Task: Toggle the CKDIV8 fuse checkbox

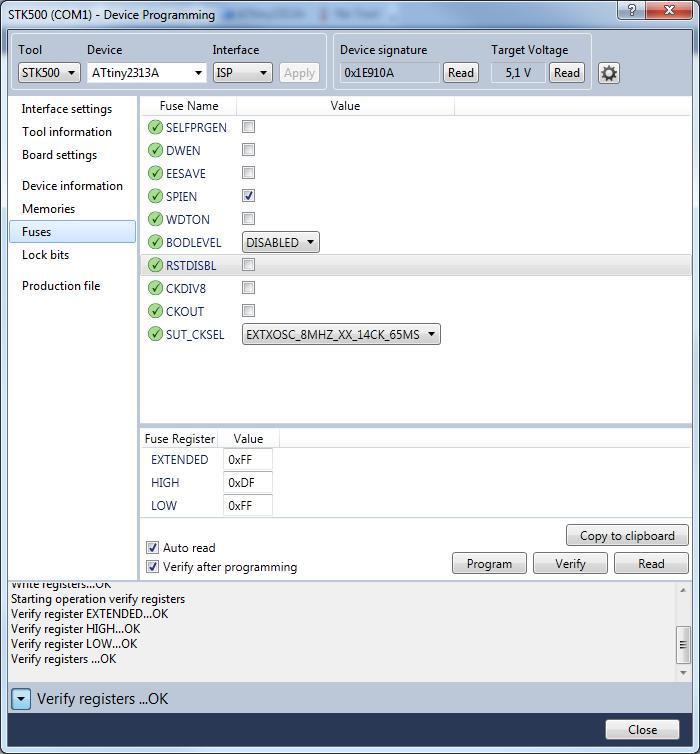Action: (x=249, y=288)
